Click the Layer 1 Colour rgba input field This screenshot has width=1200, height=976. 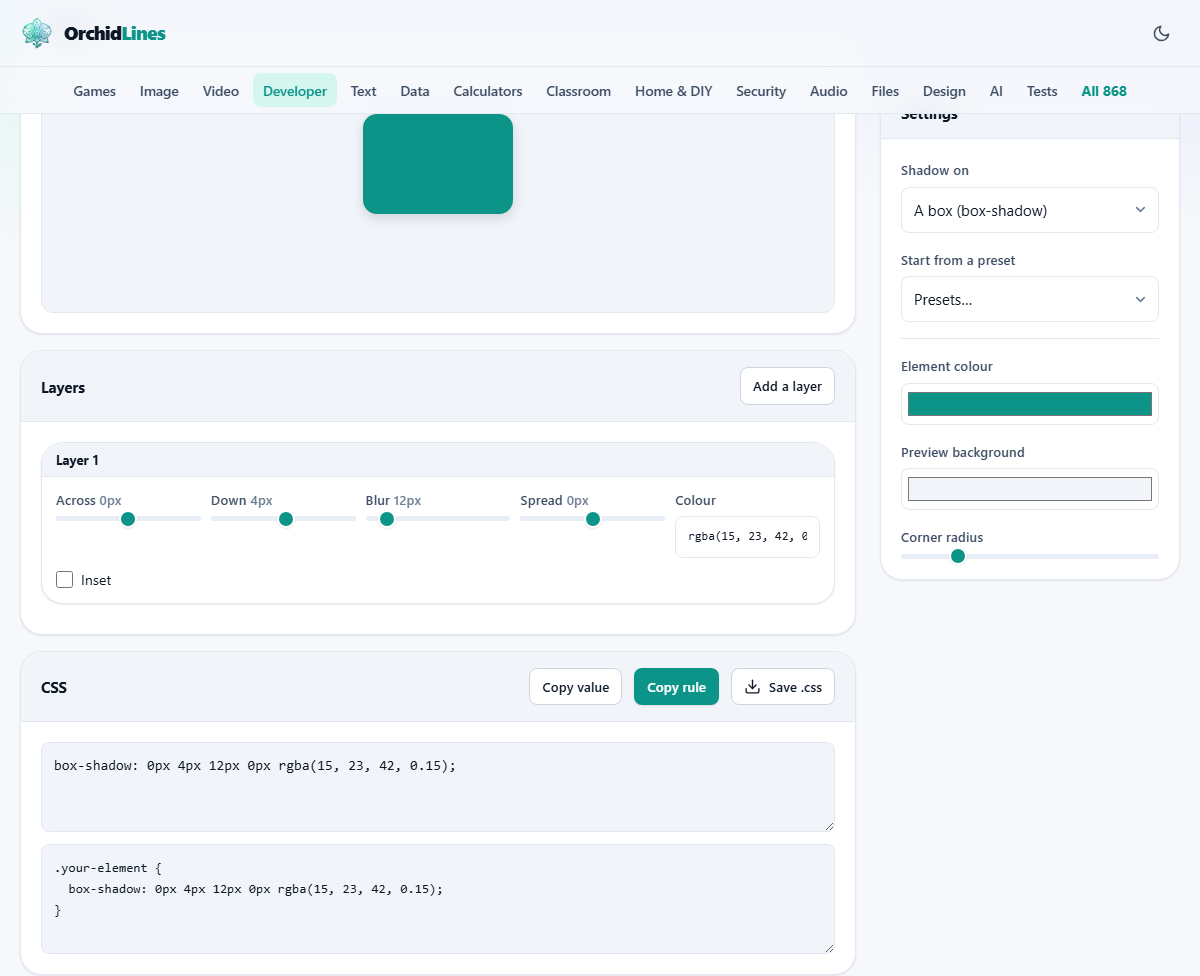click(747, 537)
